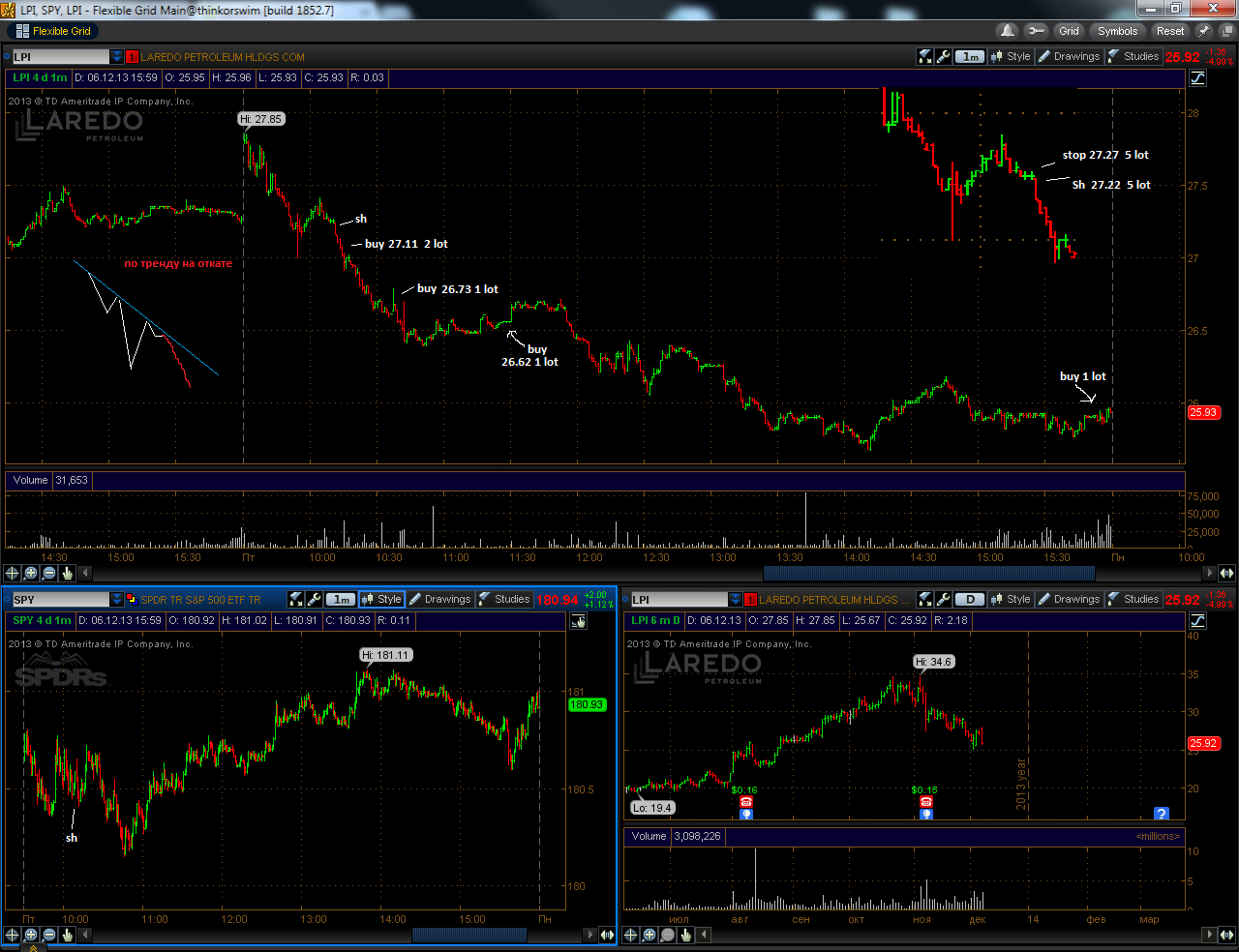
Task: Click the SPY chart horizontal scrollbar thumb
Action: (x=469, y=935)
